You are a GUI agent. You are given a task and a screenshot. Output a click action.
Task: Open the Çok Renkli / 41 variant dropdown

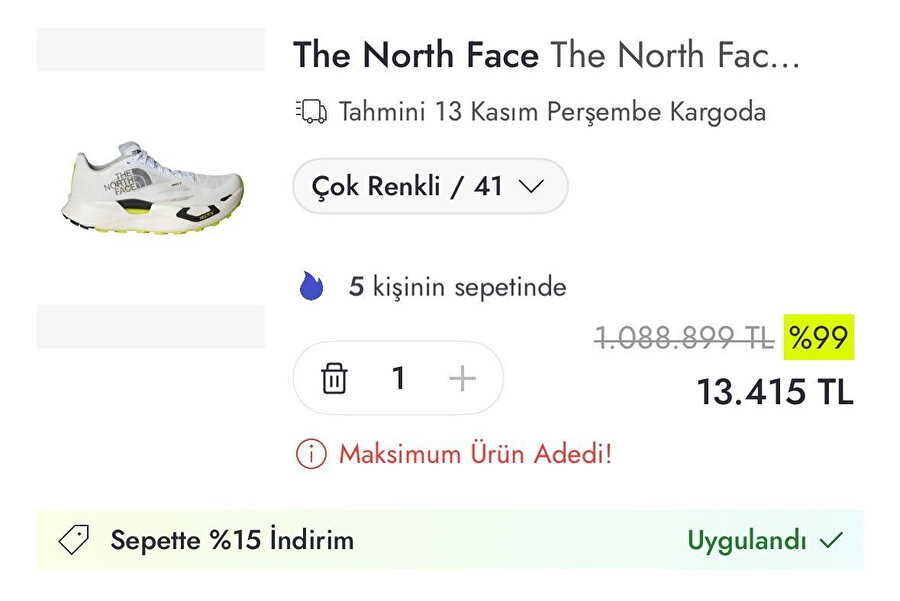(x=429, y=186)
